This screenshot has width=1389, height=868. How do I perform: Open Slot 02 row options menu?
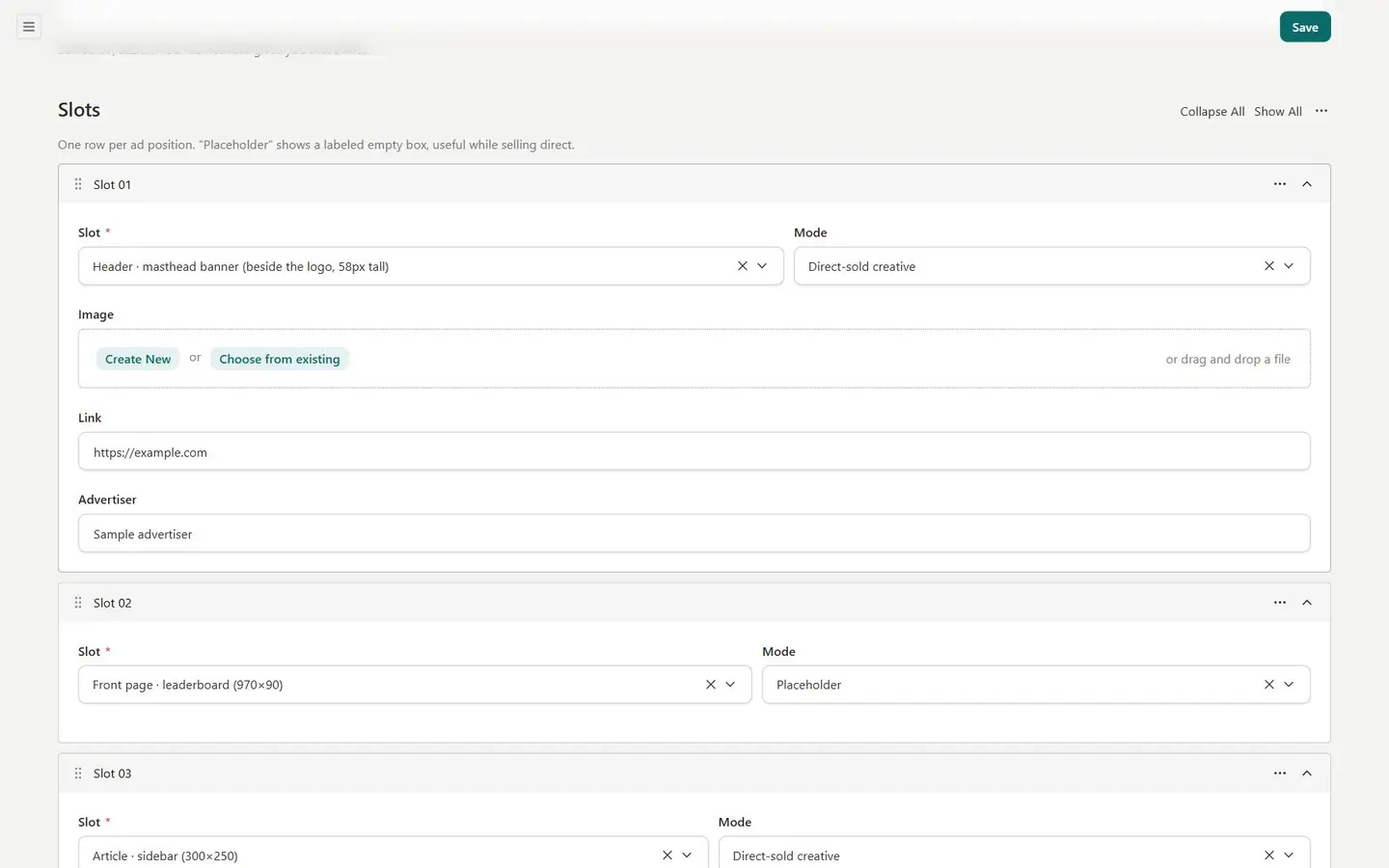[1280, 603]
